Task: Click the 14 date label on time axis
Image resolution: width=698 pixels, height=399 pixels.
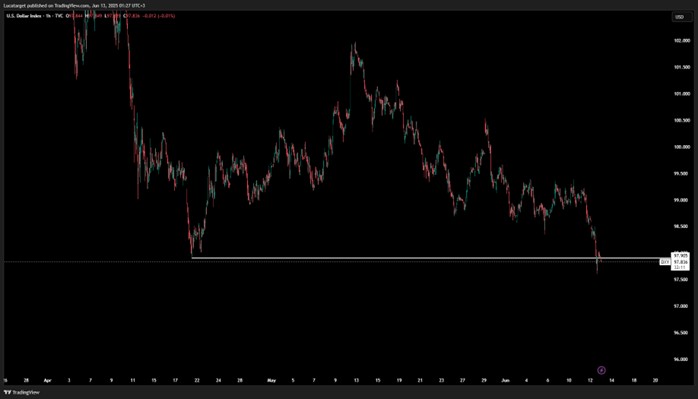Action: tap(612, 381)
